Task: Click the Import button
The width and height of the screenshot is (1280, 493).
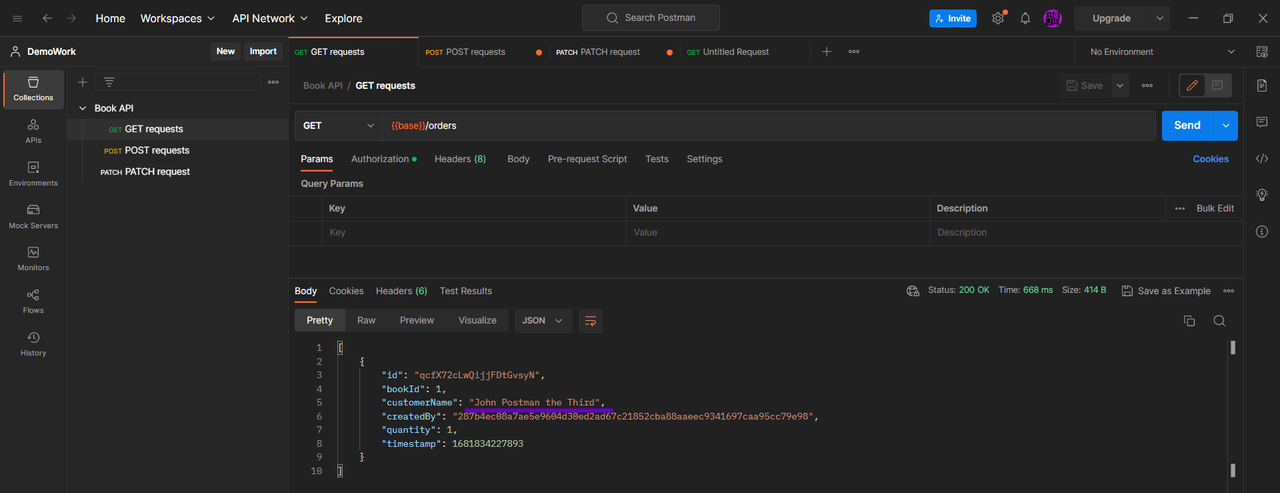Action: pos(263,52)
